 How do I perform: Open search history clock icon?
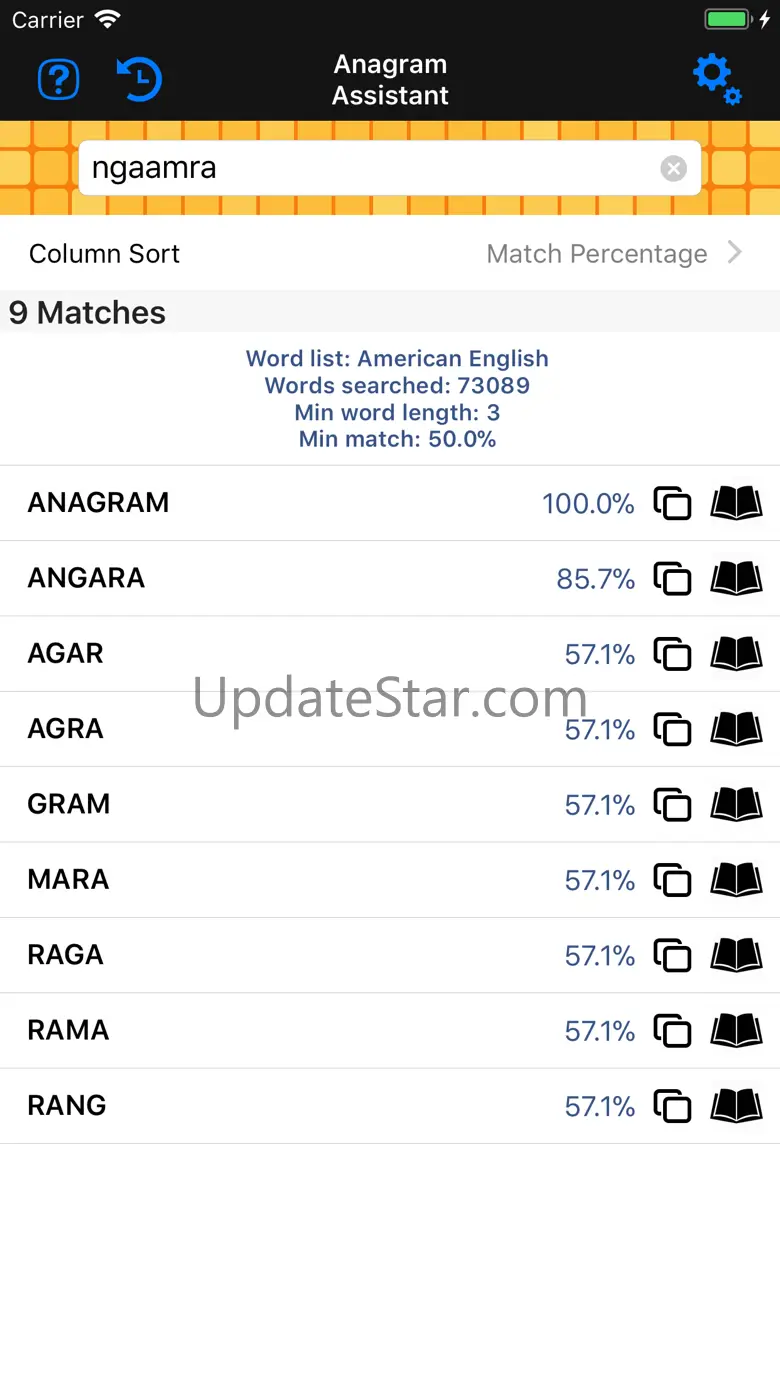(x=139, y=80)
